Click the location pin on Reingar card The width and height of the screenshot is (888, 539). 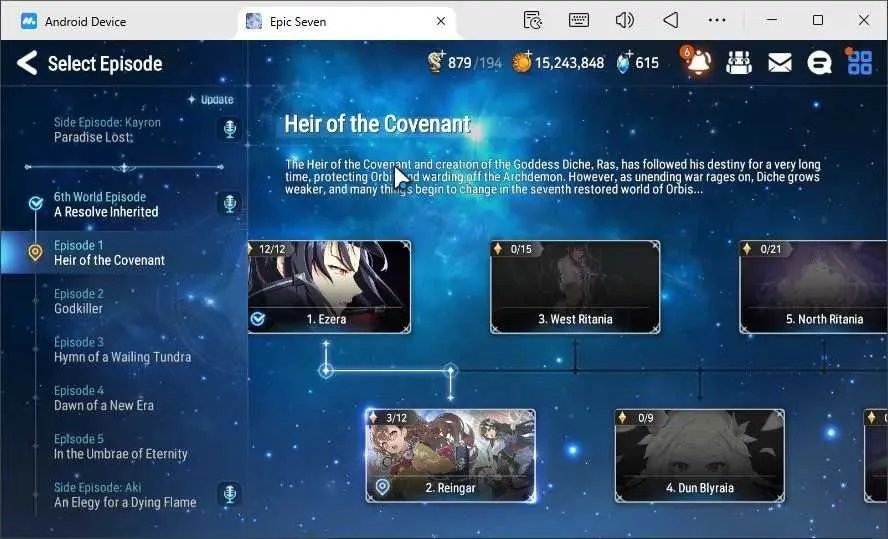click(382, 487)
